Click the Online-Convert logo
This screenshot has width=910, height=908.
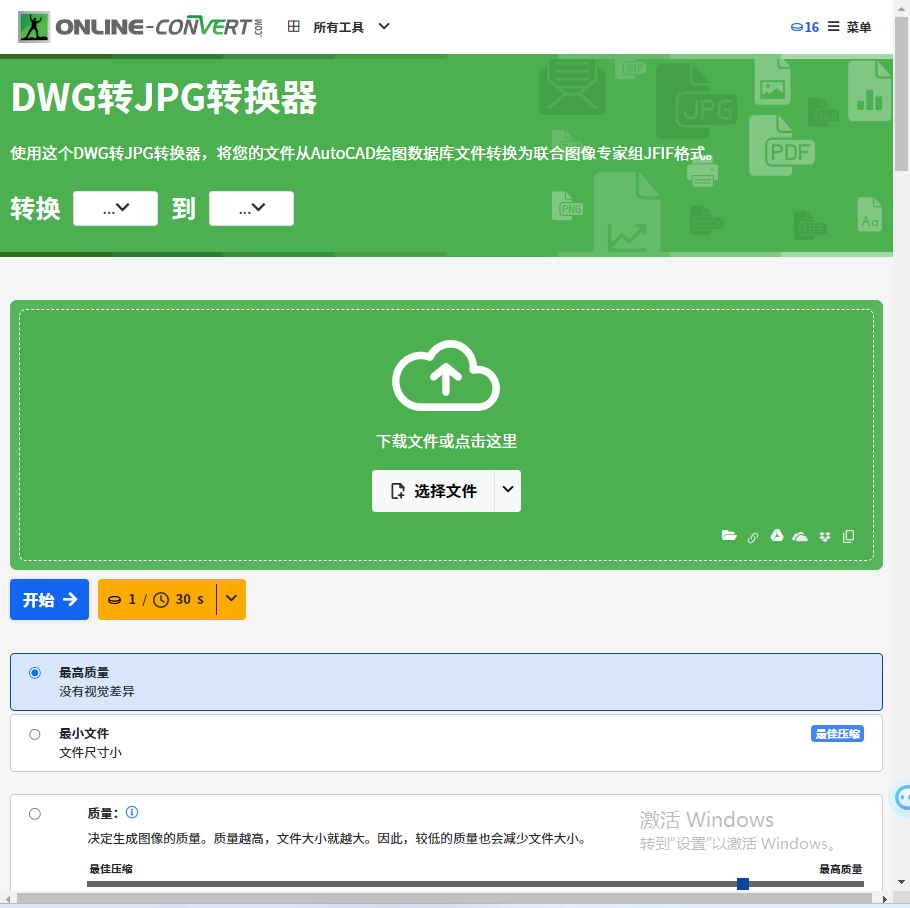[140, 27]
